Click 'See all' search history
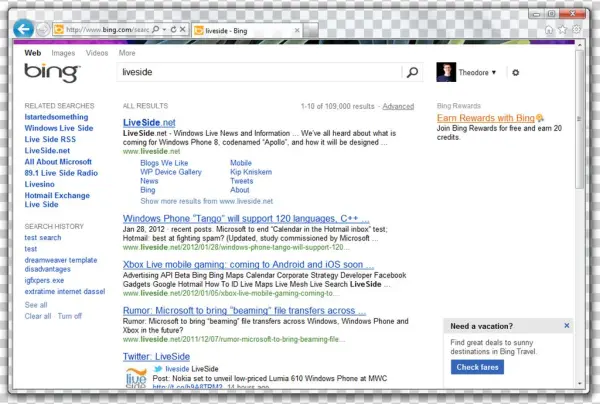 click(36, 305)
